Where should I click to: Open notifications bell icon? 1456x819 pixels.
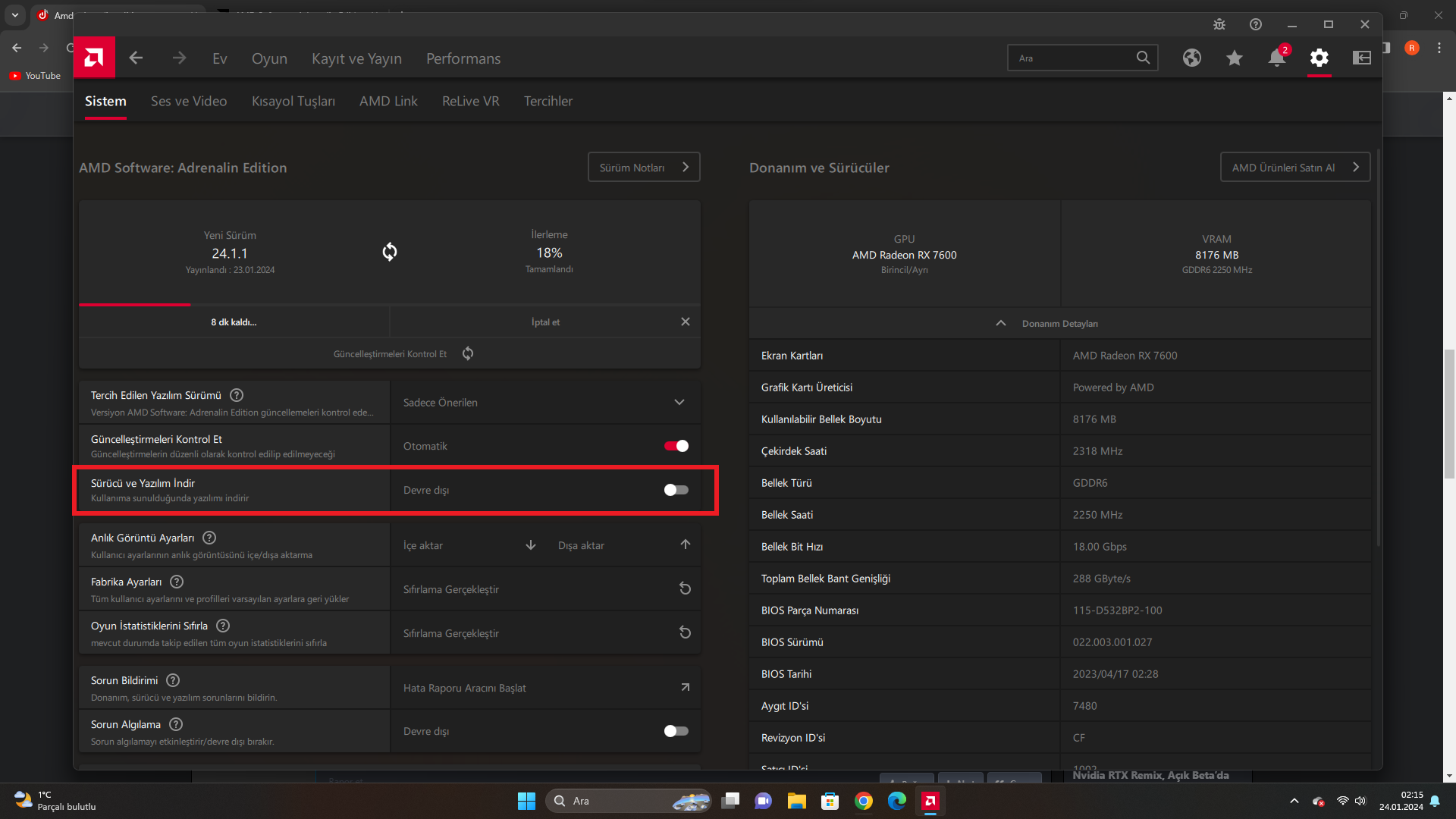[x=1278, y=58]
